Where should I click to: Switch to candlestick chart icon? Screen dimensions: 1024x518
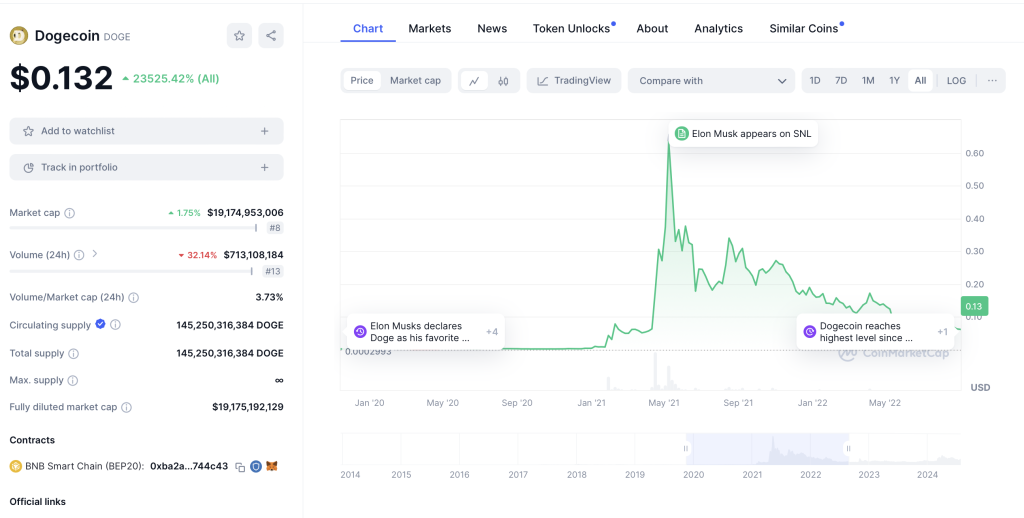pyautogui.click(x=503, y=81)
